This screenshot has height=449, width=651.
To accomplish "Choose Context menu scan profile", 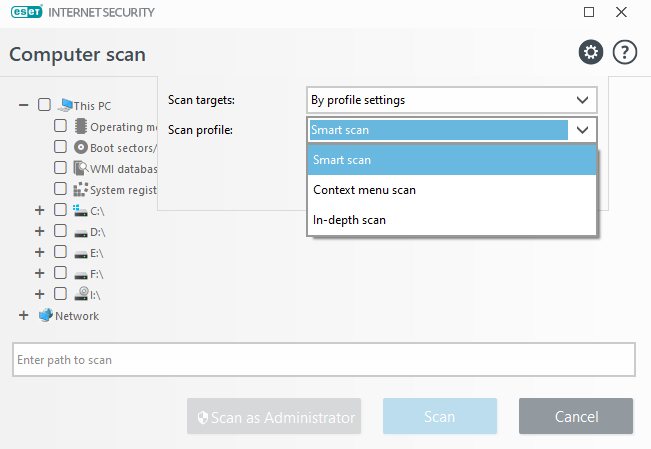I will [452, 190].
